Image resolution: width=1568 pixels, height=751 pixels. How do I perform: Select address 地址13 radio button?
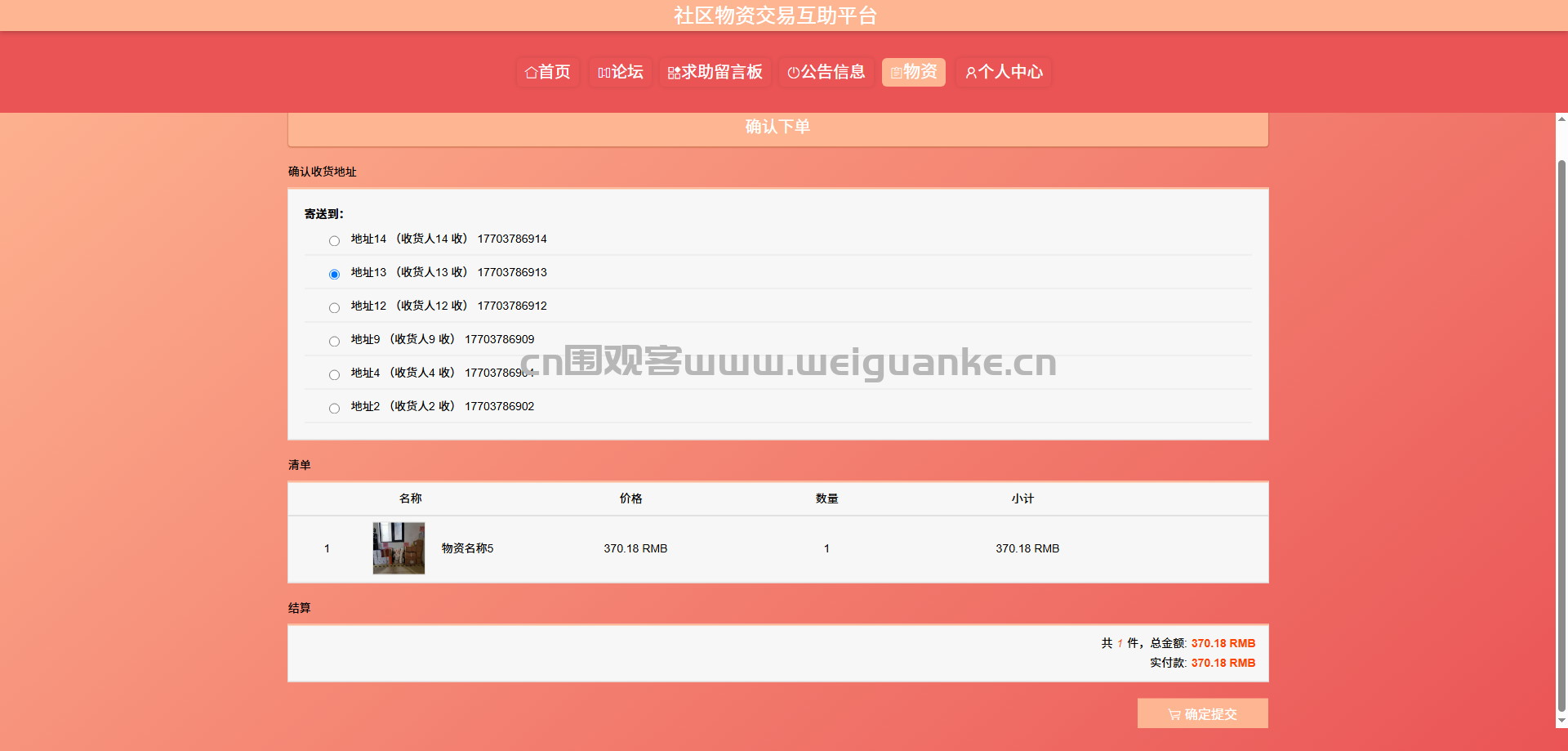(x=334, y=275)
